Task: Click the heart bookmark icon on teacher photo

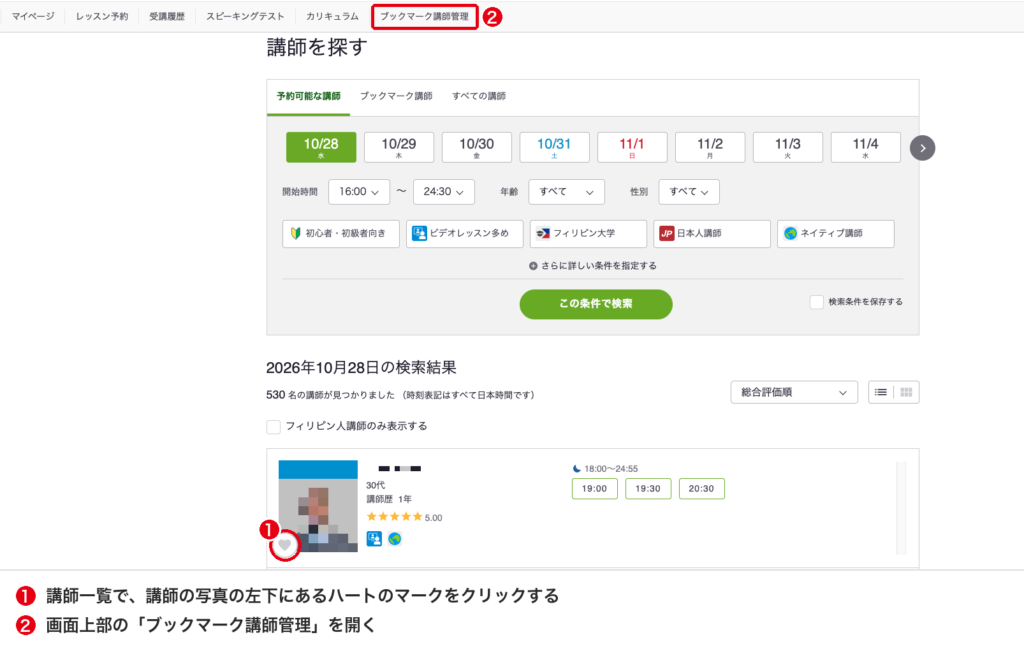Action: pyautogui.click(x=284, y=545)
